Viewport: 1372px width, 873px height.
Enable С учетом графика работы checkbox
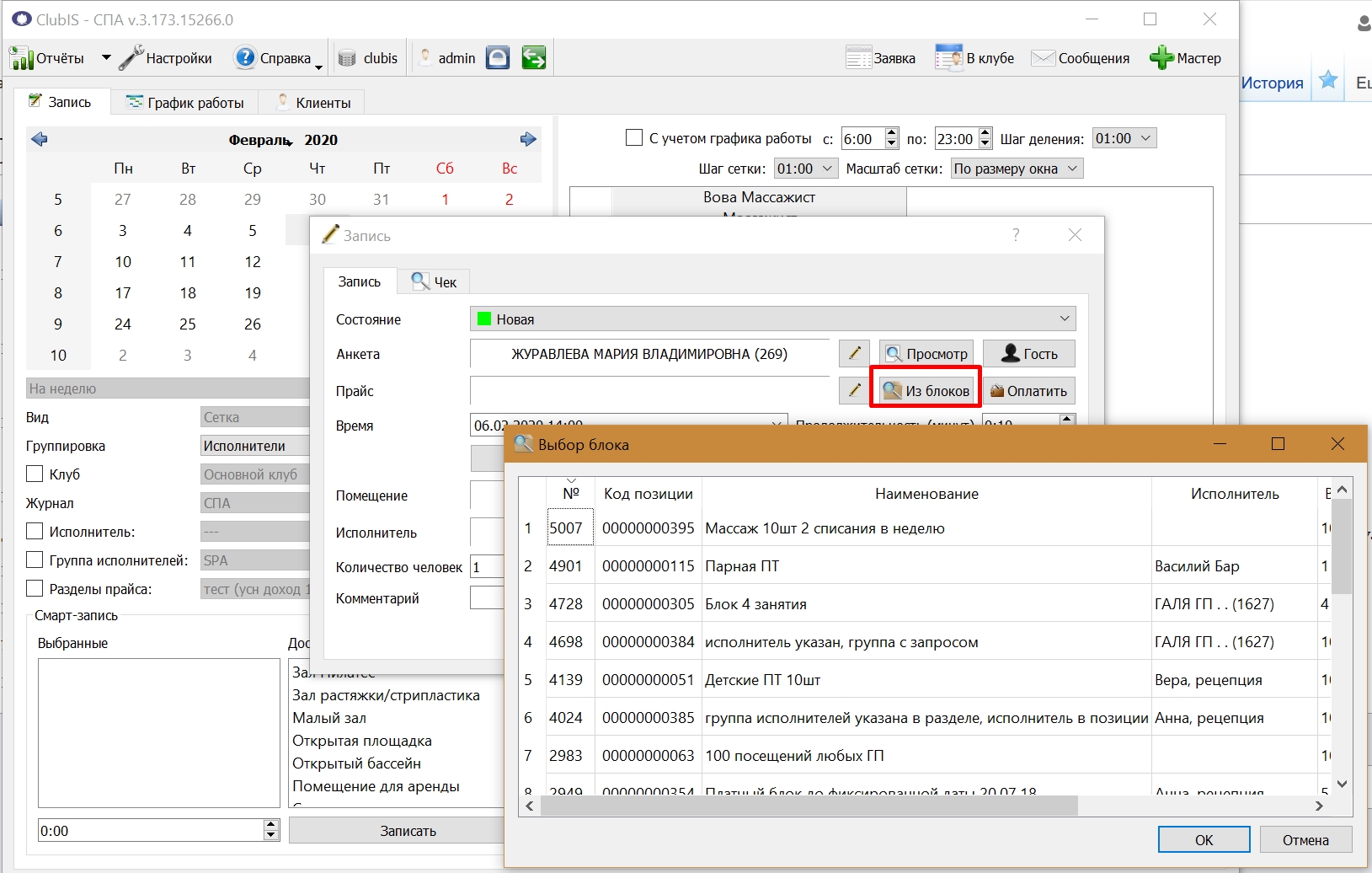634,137
